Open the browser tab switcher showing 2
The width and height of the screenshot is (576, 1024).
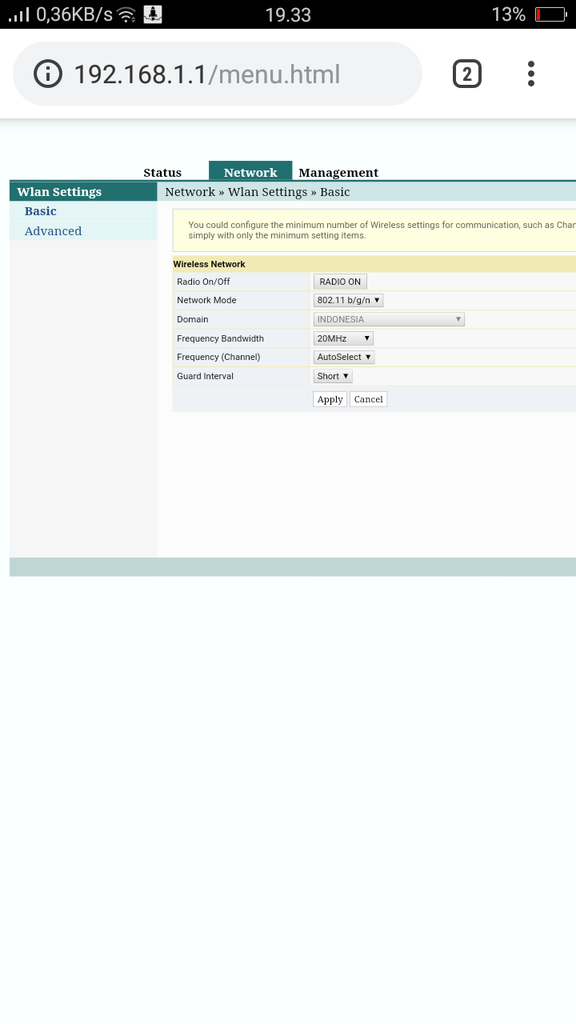tap(467, 74)
